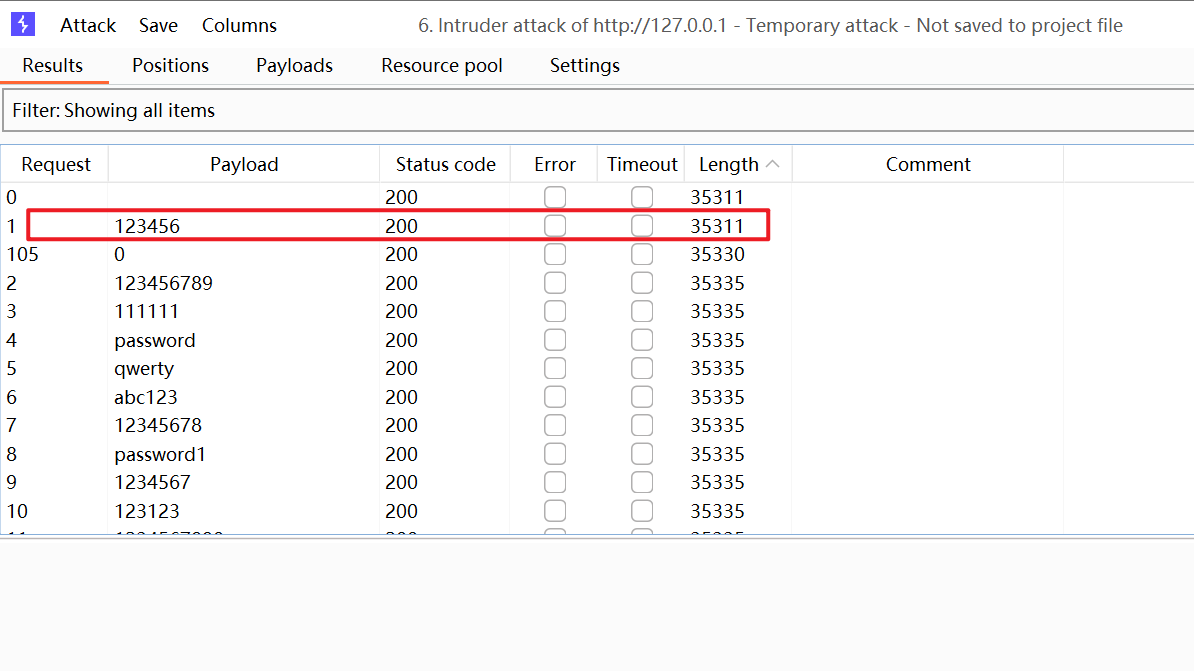Open the Save menu
Screen dimensions: 1194x671
[x=158, y=26]
